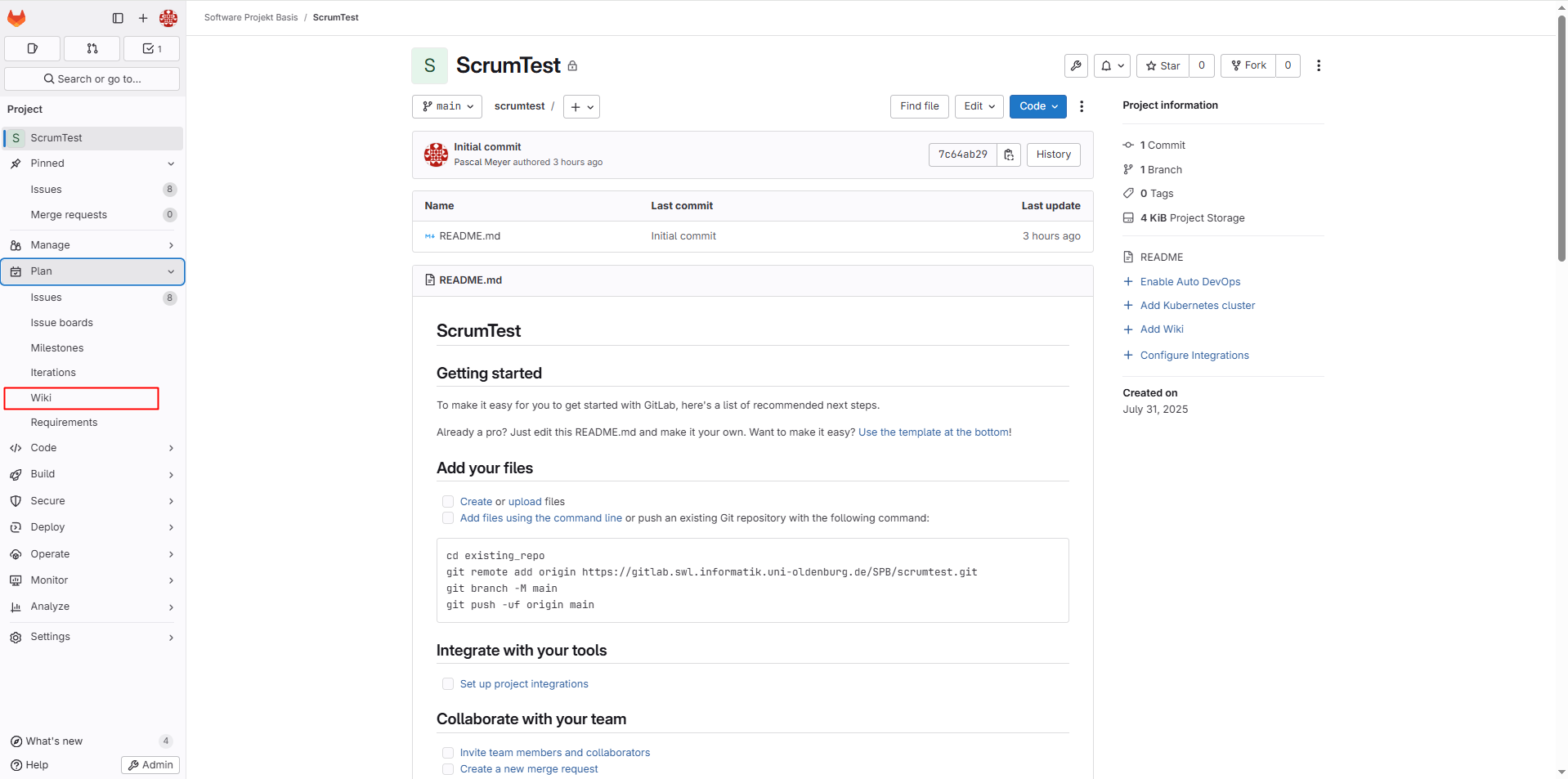Toggle the sidebar collapse icon
The image size is (1568, 779).
(x=118, y=18)
